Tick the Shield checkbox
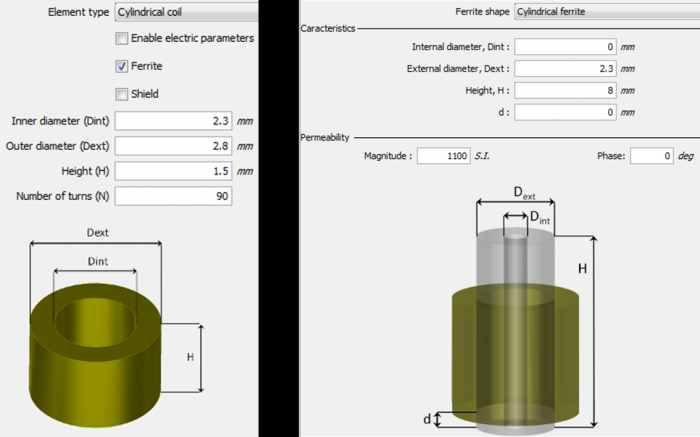This screenshot has height=437, width=700. tap(121, 94)
